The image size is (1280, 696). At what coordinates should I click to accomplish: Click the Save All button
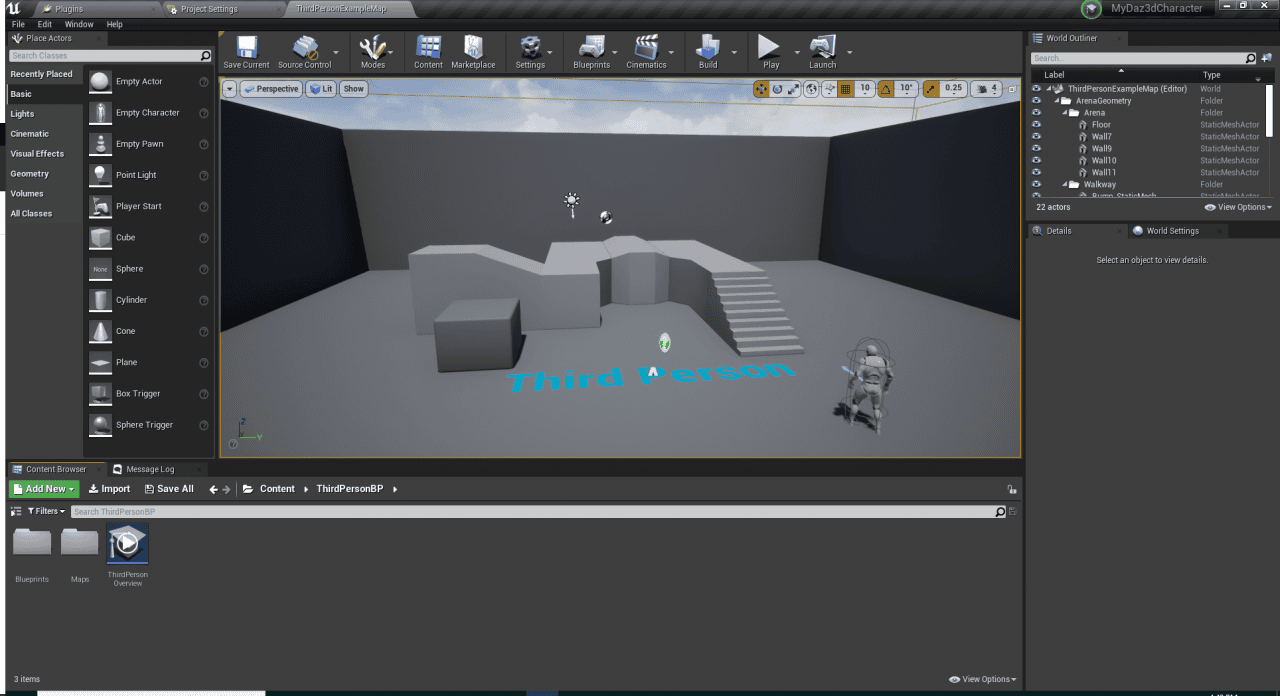(169, 489)
